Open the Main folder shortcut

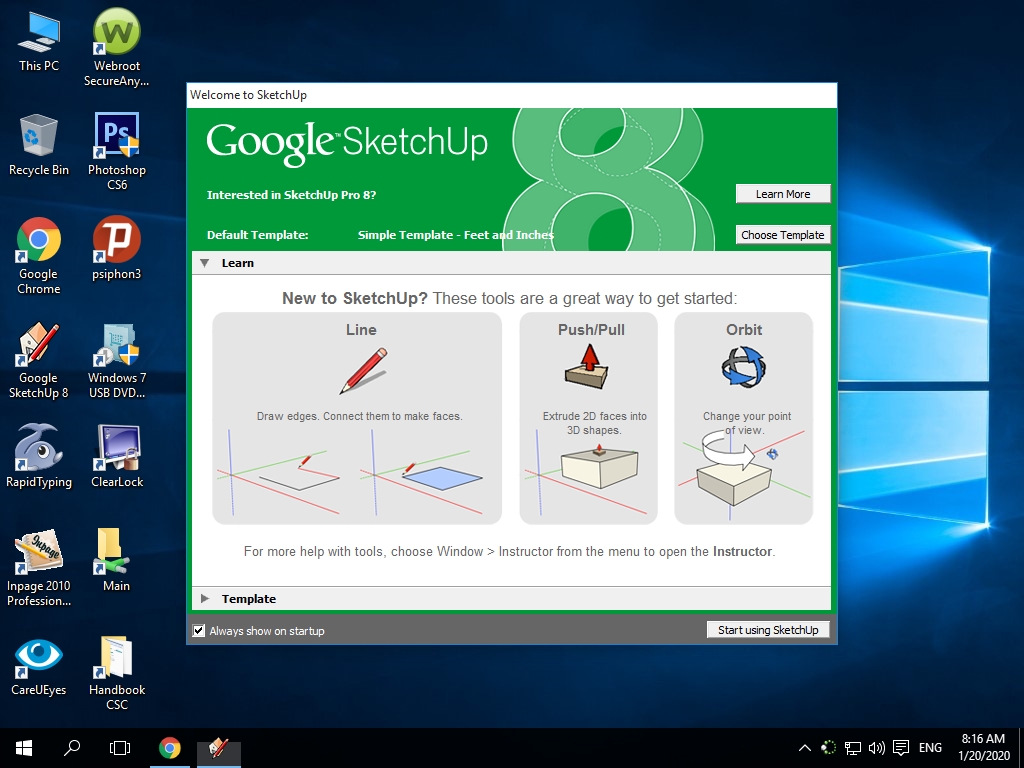point(116,560)
